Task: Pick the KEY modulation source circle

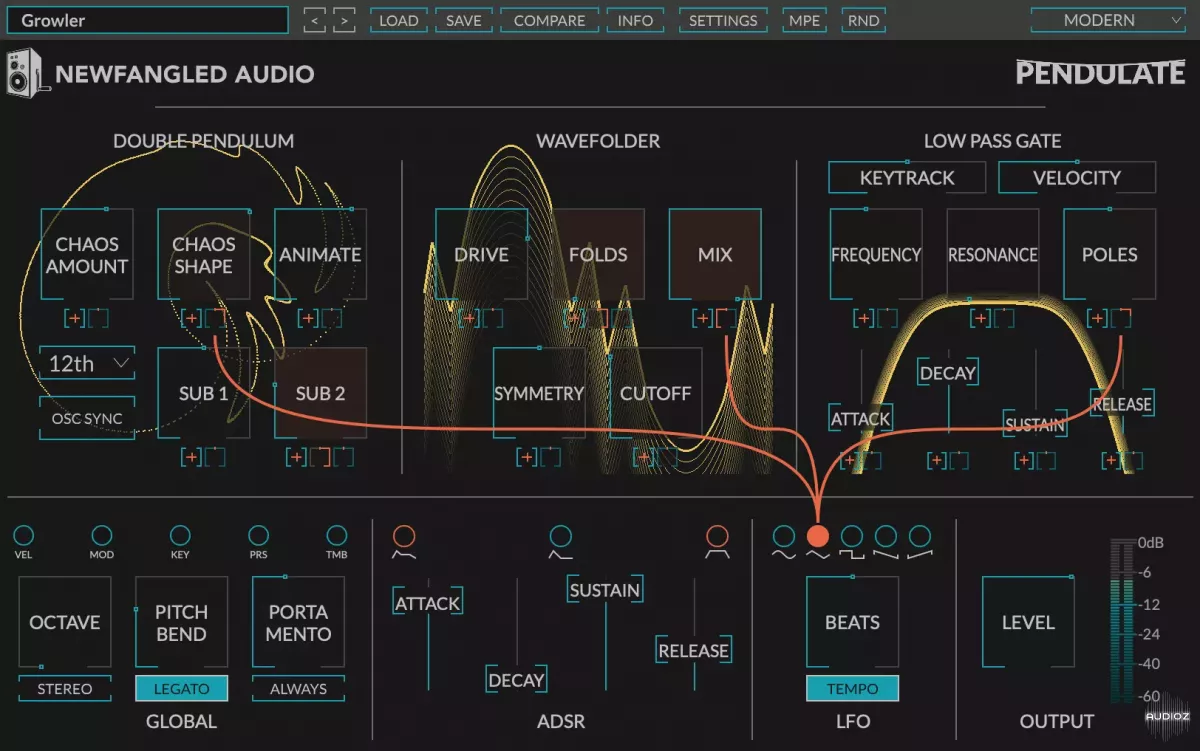Action: (x=180, y=536)
